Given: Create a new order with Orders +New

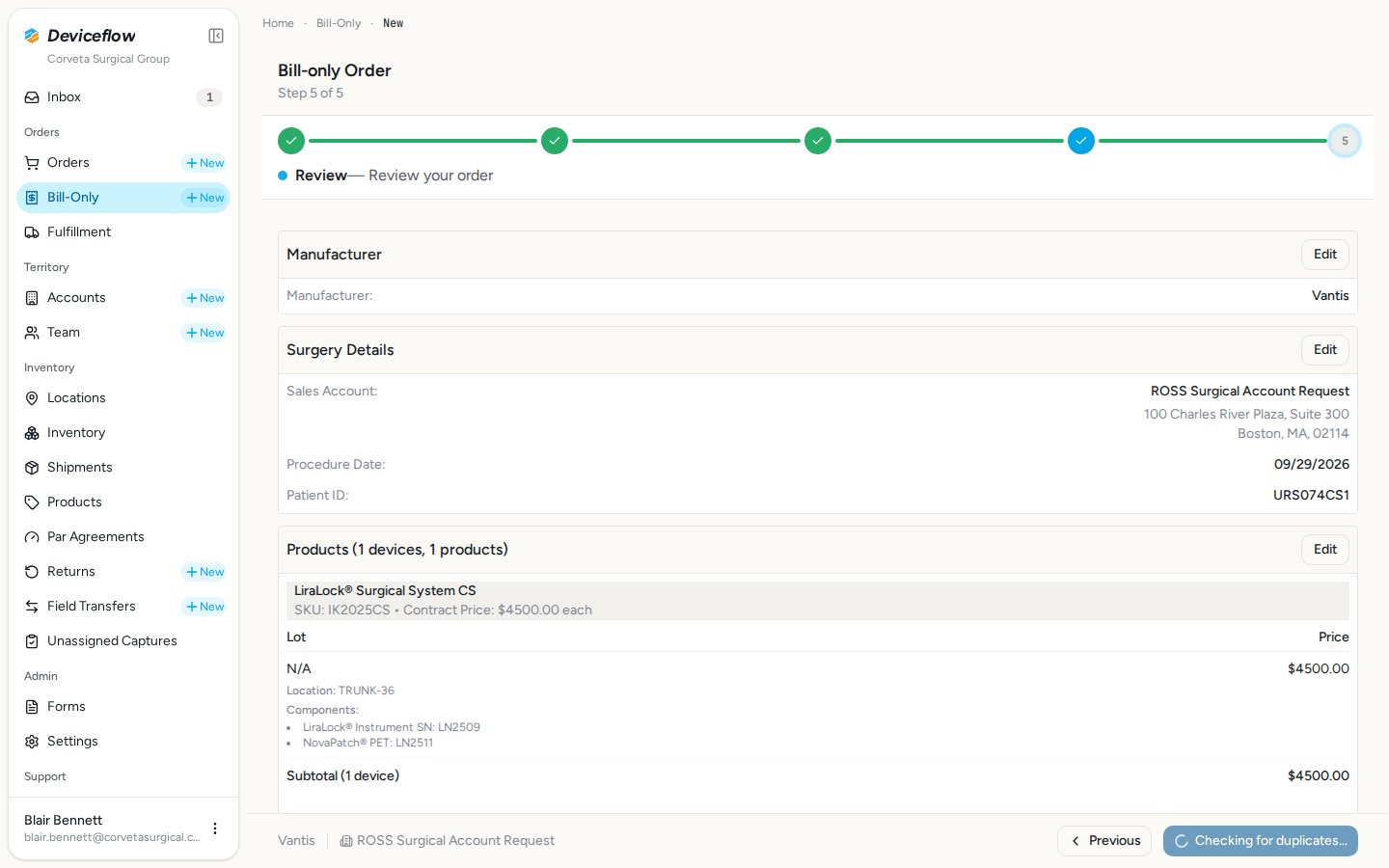Looking at the screenshot, I should click(204, 163).
